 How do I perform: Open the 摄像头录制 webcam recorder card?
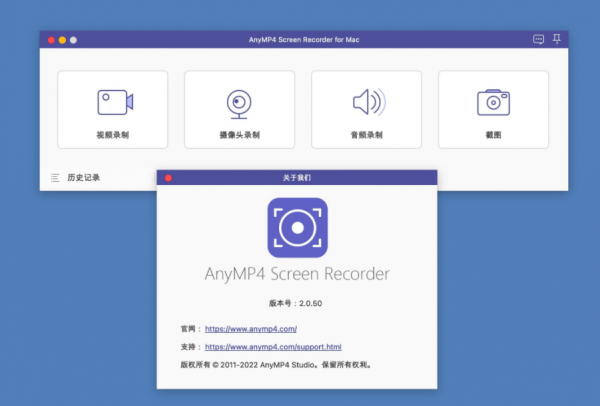(240, 109)
